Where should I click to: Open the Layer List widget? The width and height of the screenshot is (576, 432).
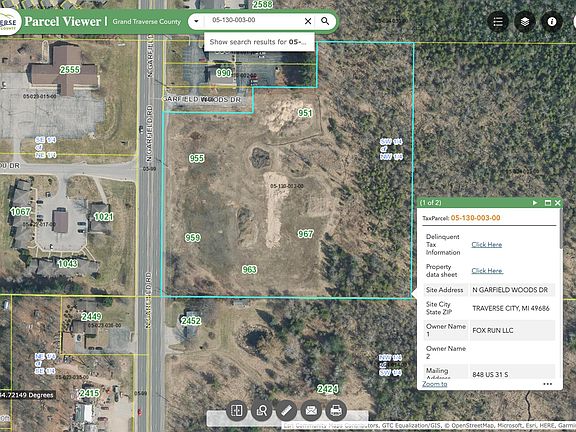(525, 22)
